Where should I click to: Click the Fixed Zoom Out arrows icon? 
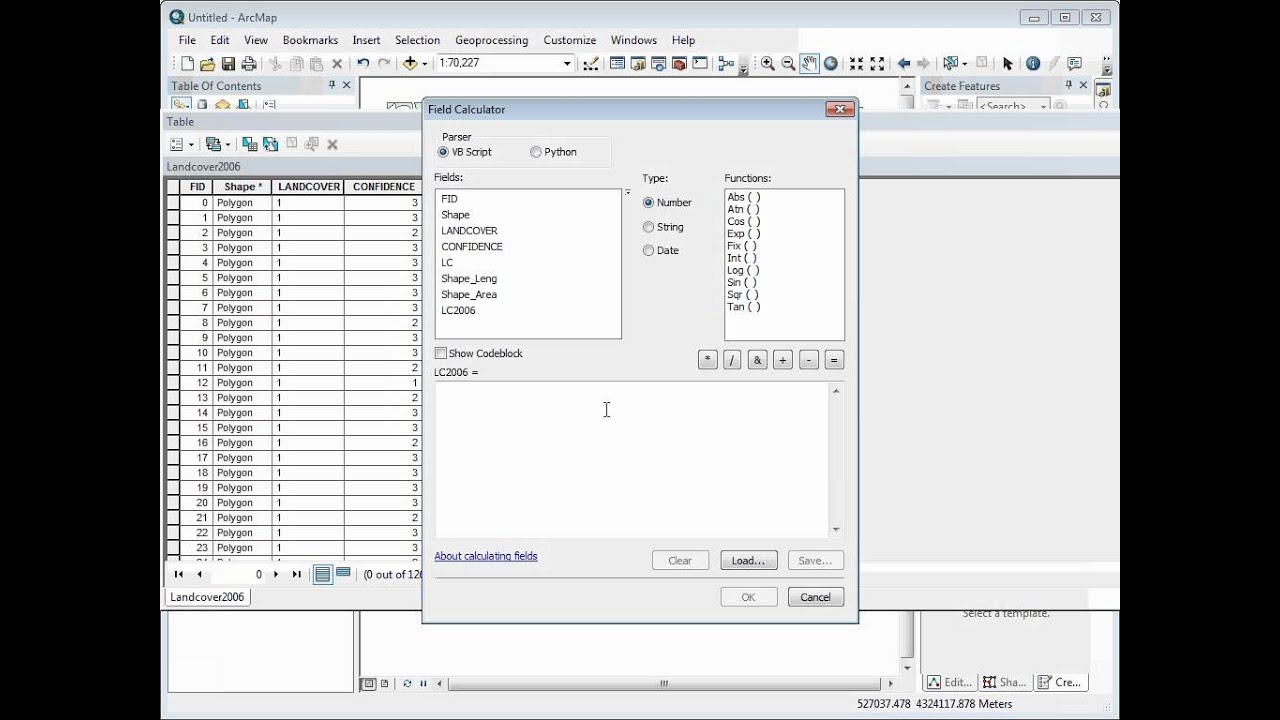point(877,64)
